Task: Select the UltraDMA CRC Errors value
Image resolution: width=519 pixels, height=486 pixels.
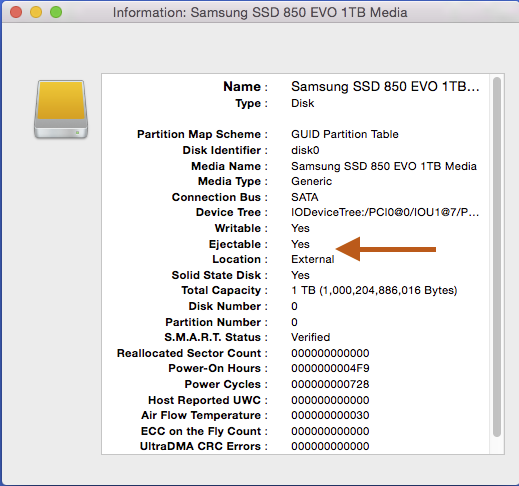Action: pos(330,446)
